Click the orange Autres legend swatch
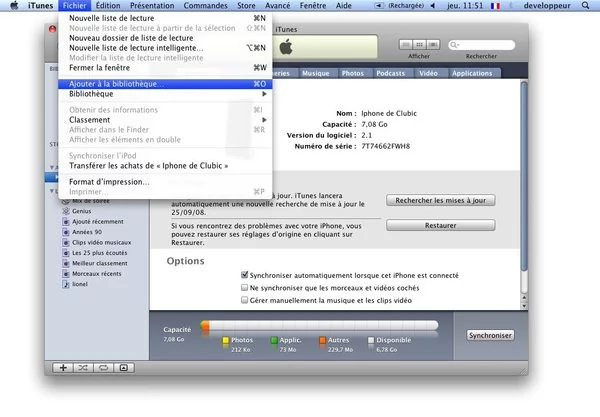Screen dimensions: 600x417 click(322, 340)
